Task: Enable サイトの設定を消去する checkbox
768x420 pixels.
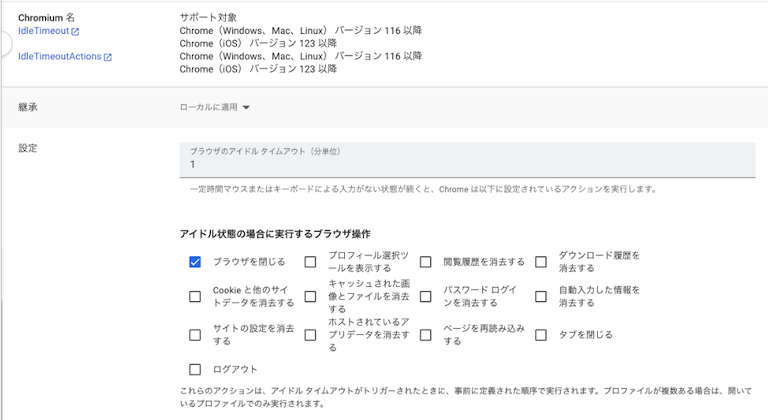Action: pos(195,335)
